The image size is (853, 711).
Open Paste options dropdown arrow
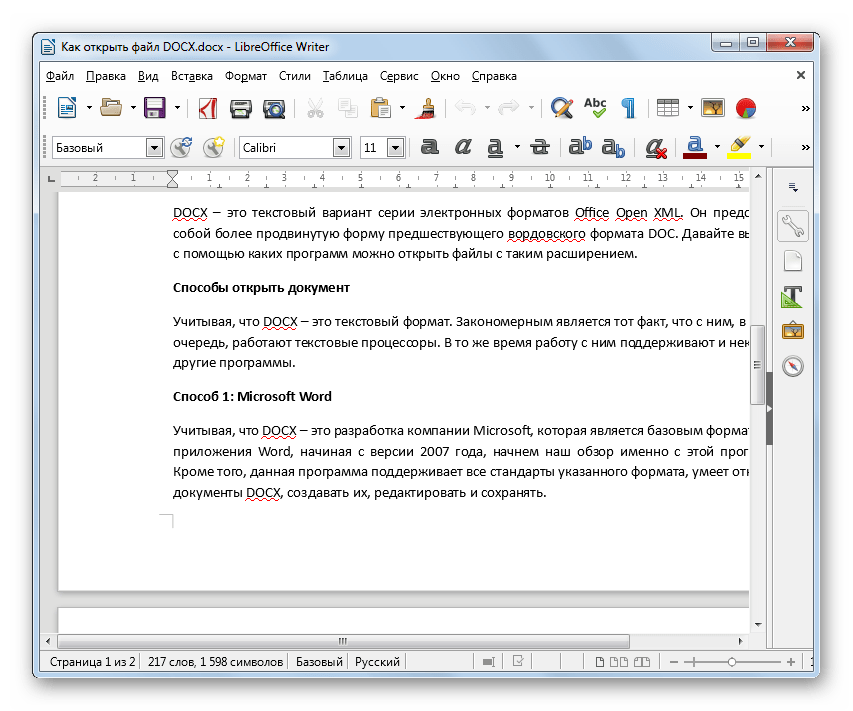point(403,108)
